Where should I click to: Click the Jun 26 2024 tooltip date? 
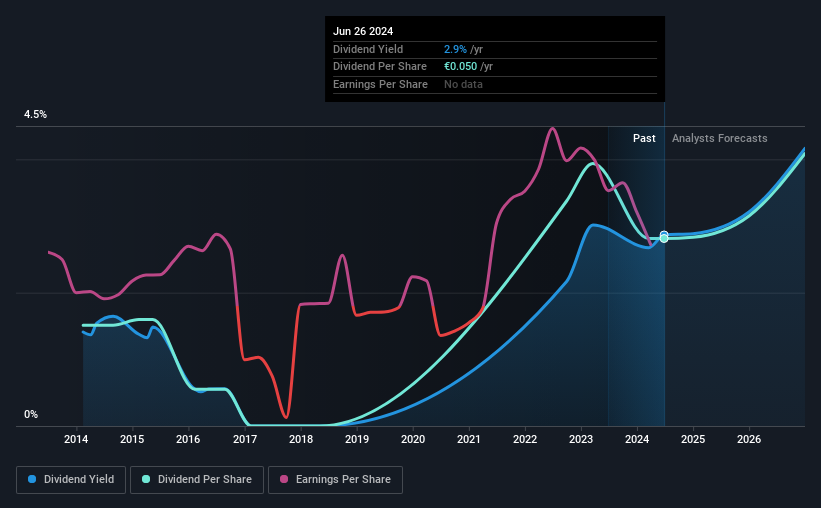[363, 31]
